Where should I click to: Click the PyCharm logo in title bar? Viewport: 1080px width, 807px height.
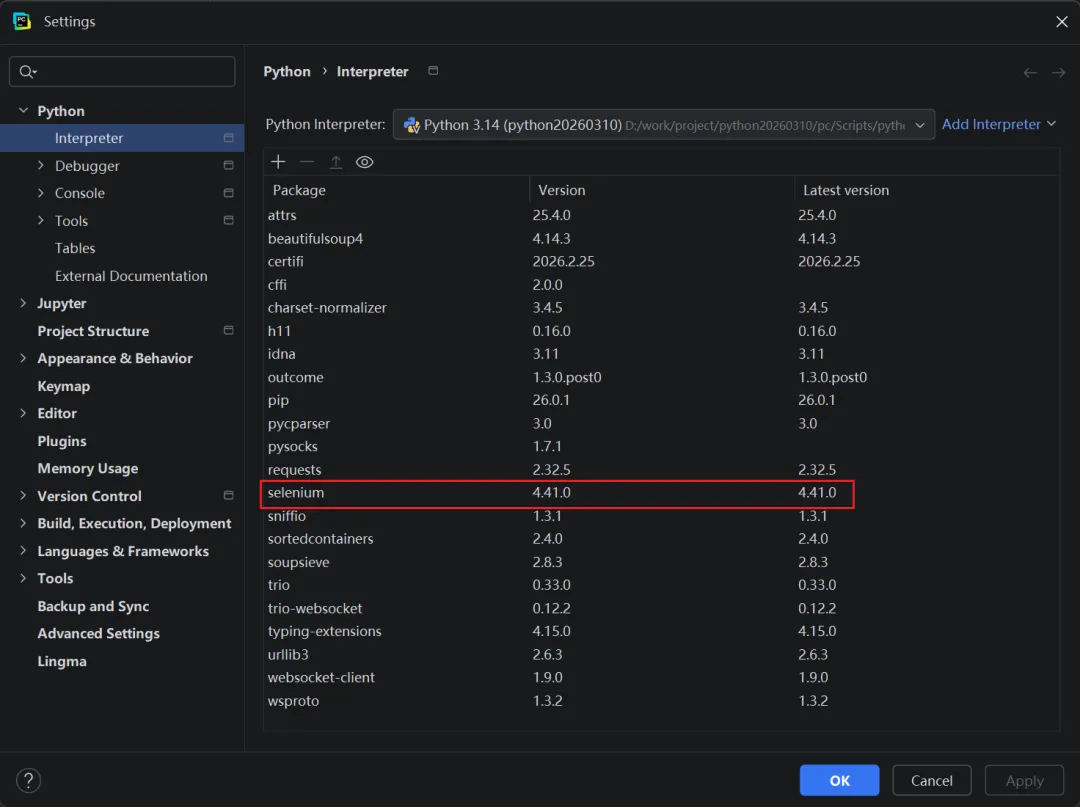point(21,21)
